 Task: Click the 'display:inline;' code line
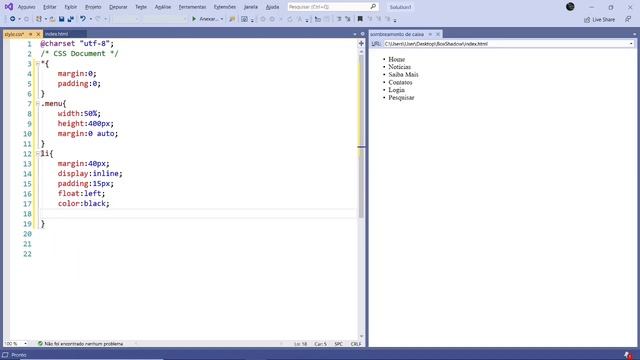pos(90,173)
